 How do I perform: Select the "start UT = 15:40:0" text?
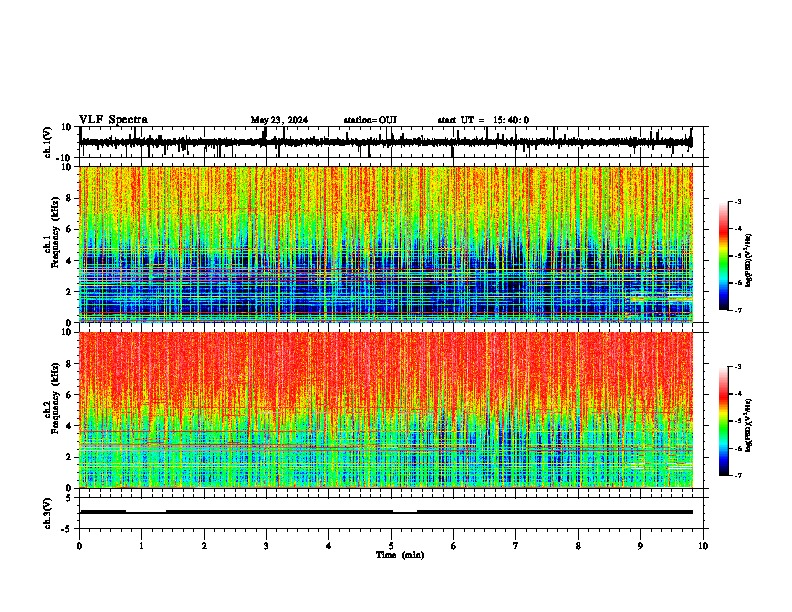[483, 120]
